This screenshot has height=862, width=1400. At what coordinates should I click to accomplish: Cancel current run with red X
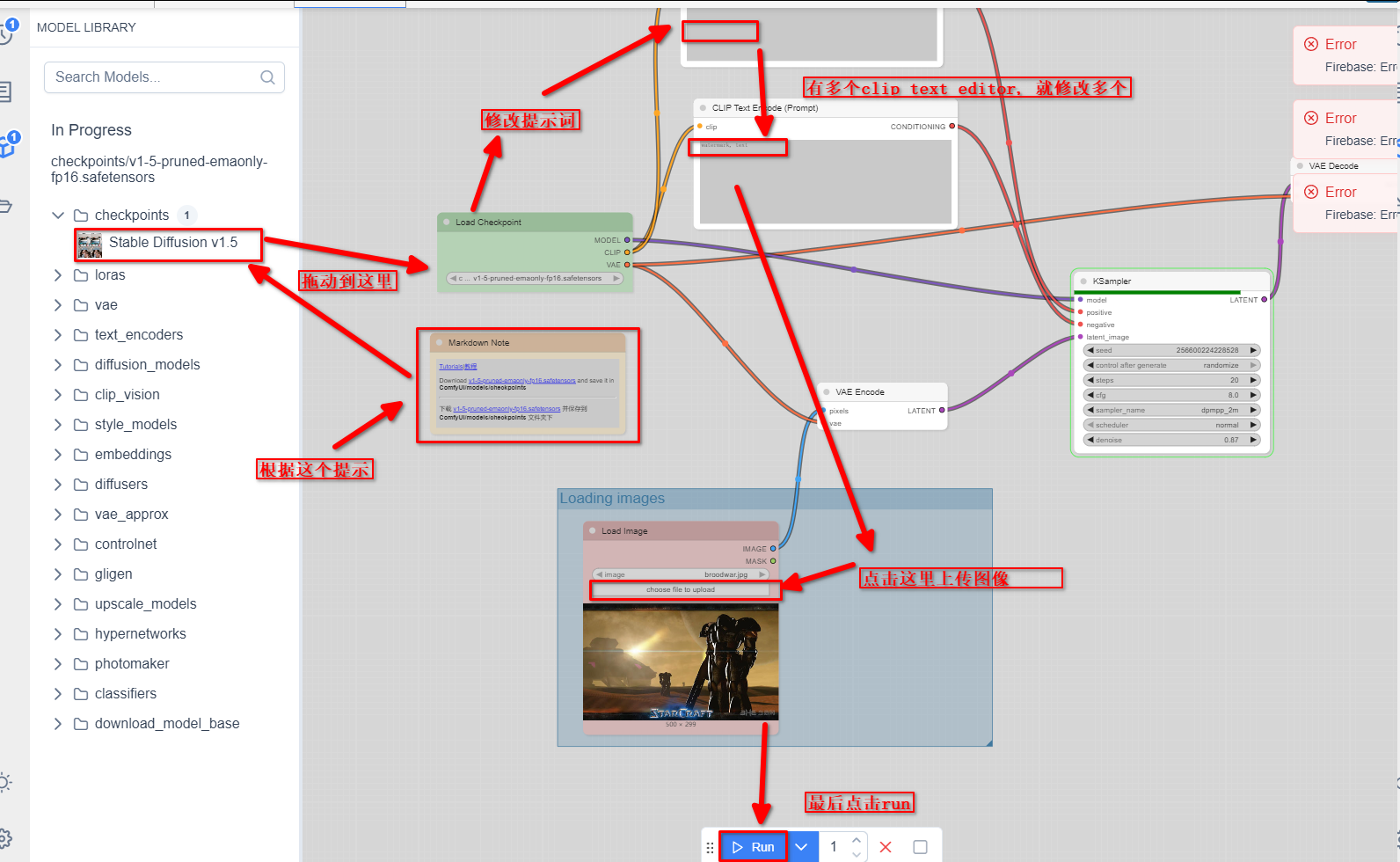pyautogui.click(x=886, y=847)
